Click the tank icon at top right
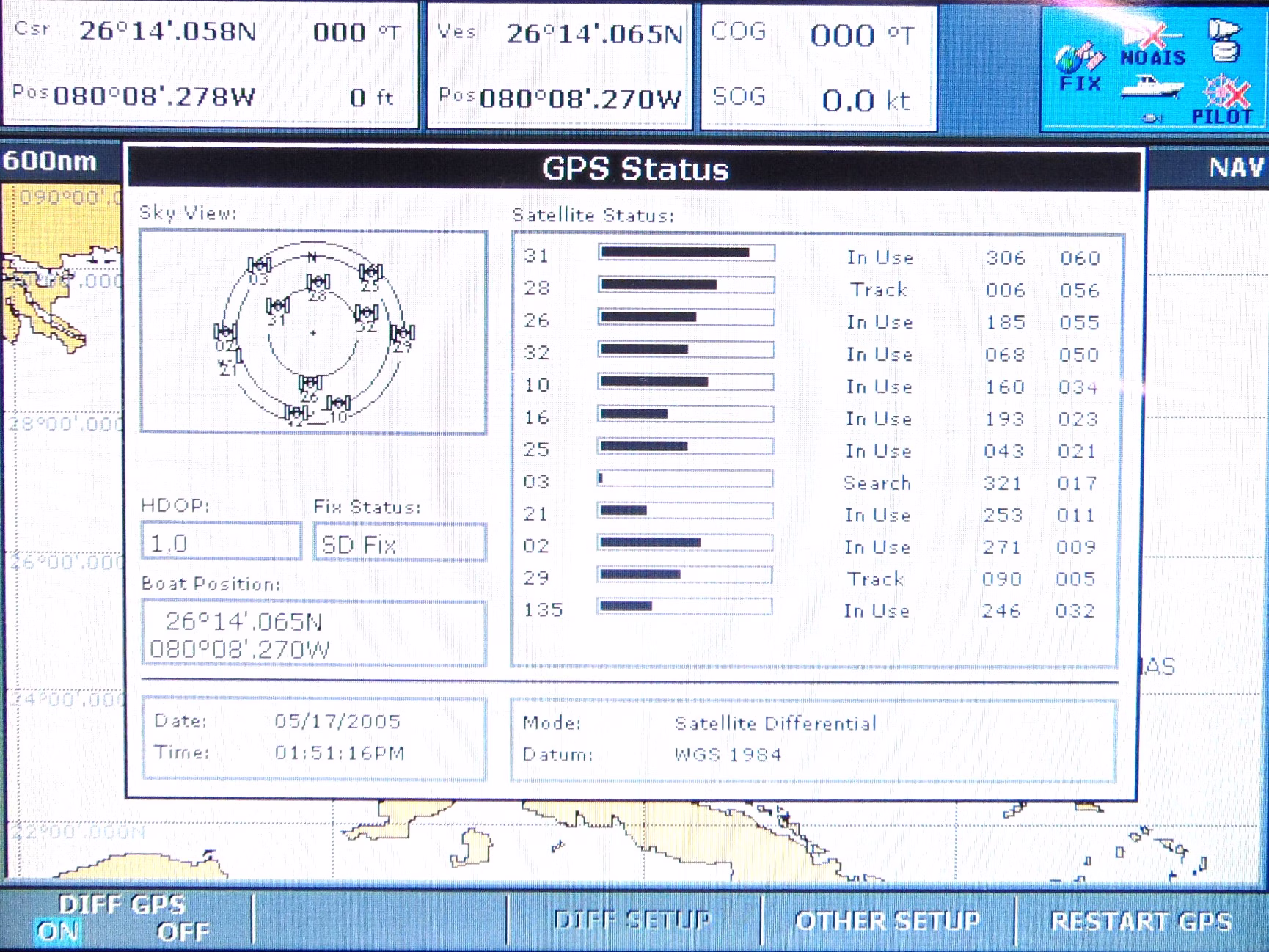The image size is (1269, 952). coord(1224,41)
